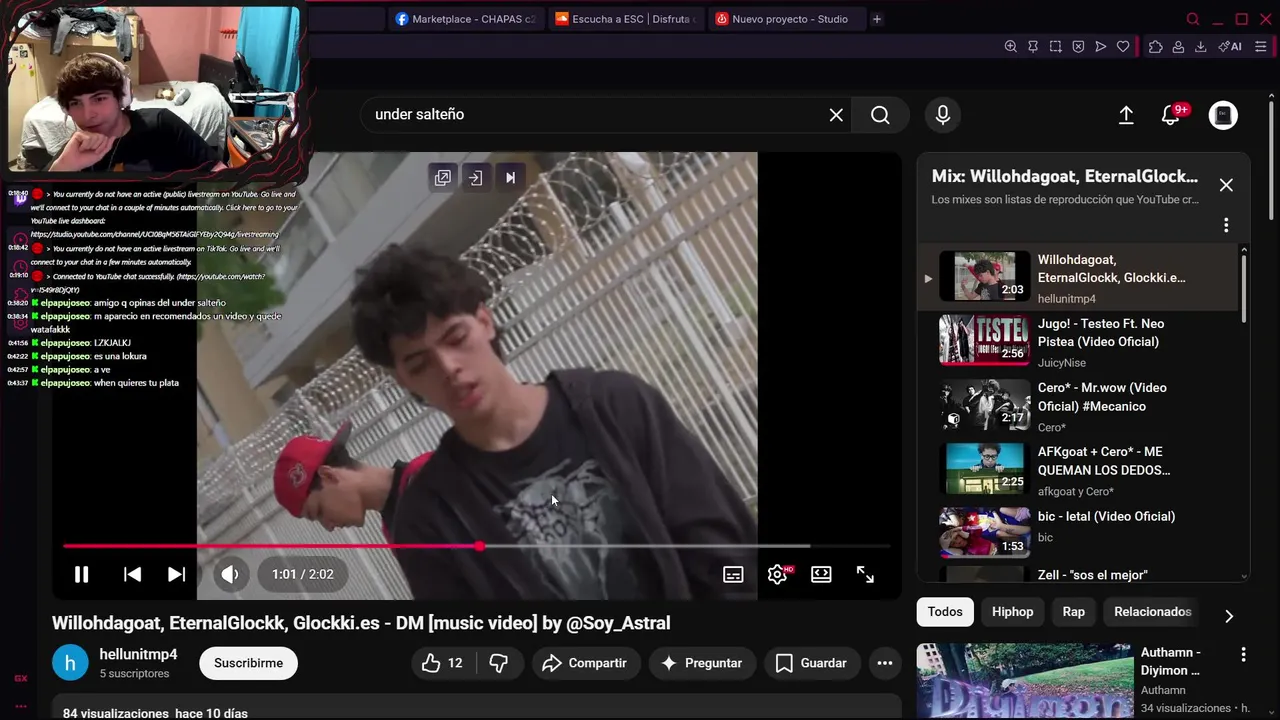Viewport: 1280px width, 720px height.
Task: Click the overlay skip-next icon
Action: 510,178
